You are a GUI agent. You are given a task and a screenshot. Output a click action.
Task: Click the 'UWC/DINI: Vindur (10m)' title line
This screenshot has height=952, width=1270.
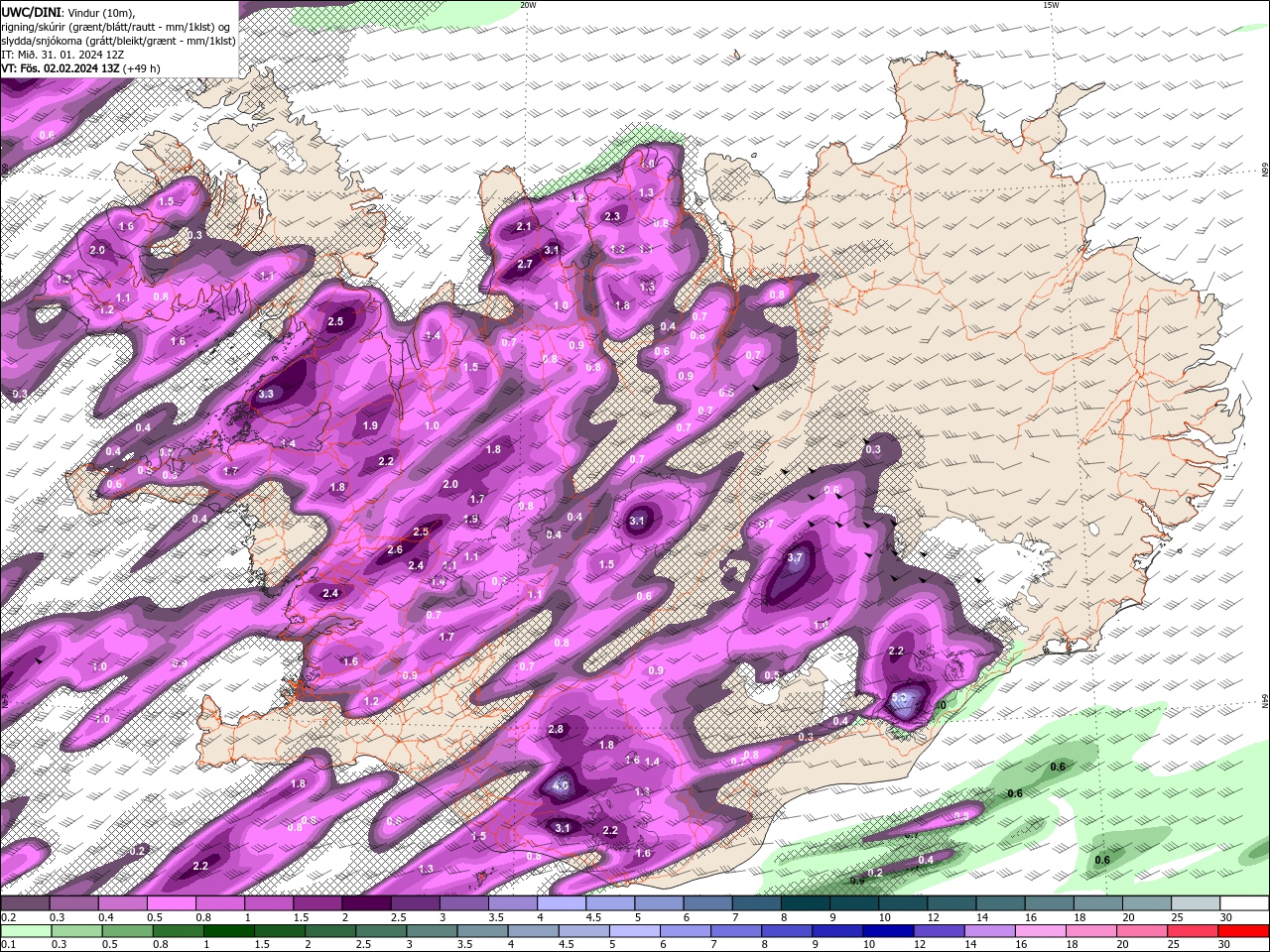(67, 12)
